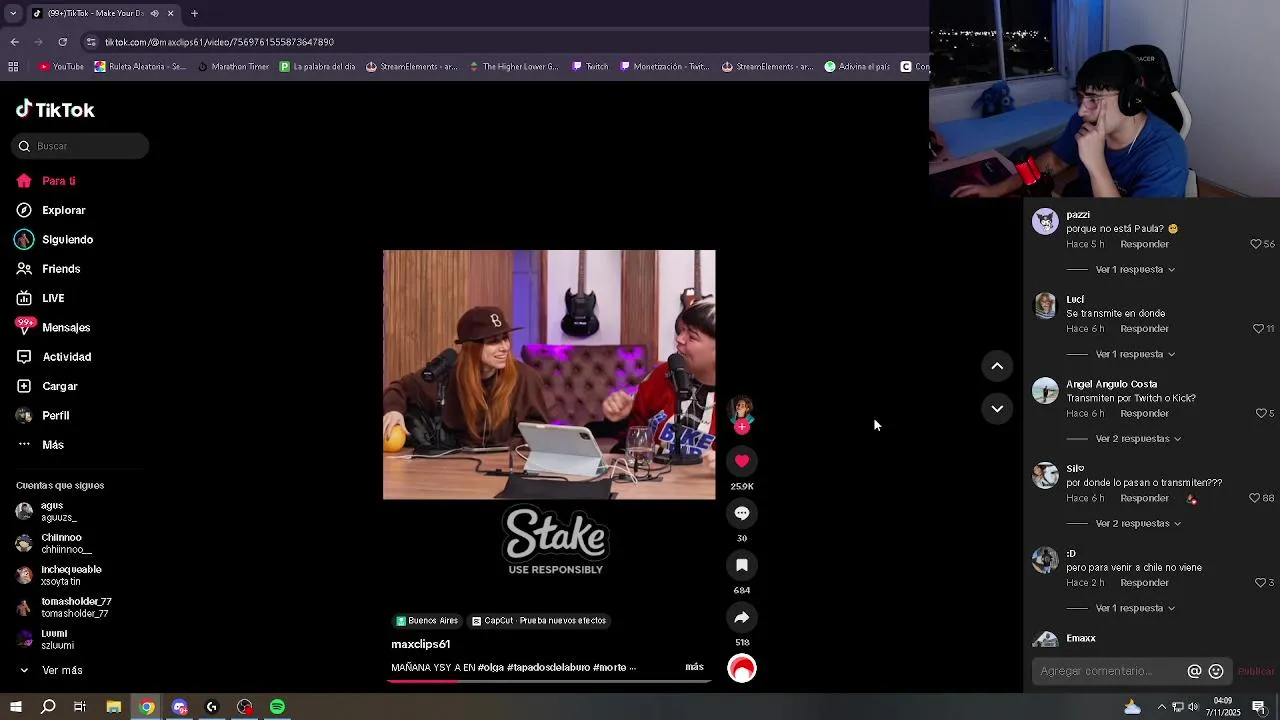Like Angel Angulo Costa's comment
The height and width of the screenshot is (720, 1280).
tap(1260, 413)
